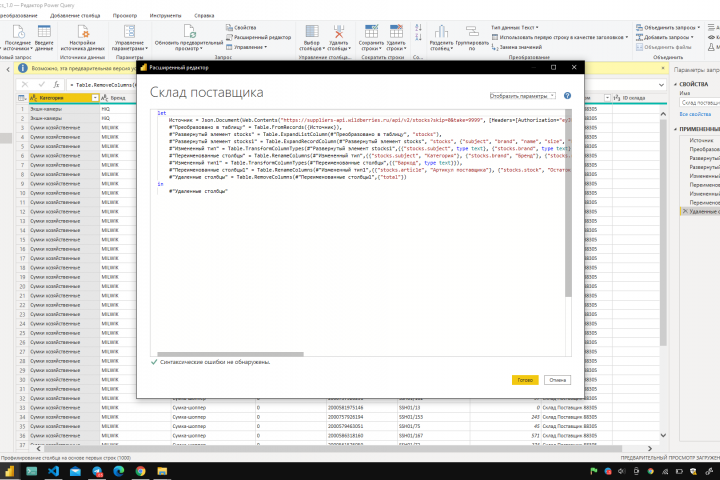Expand the queries pane with left chevron

click(x=8, y=69)
